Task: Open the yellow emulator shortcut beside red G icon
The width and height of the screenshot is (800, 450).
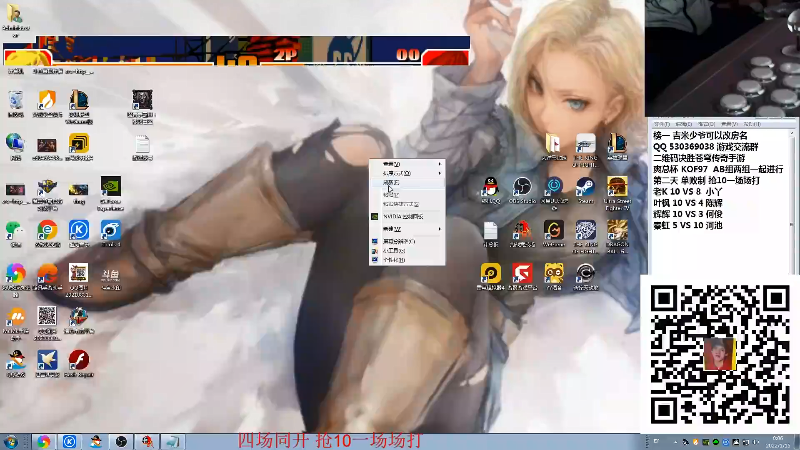Action: pos(490,277)
